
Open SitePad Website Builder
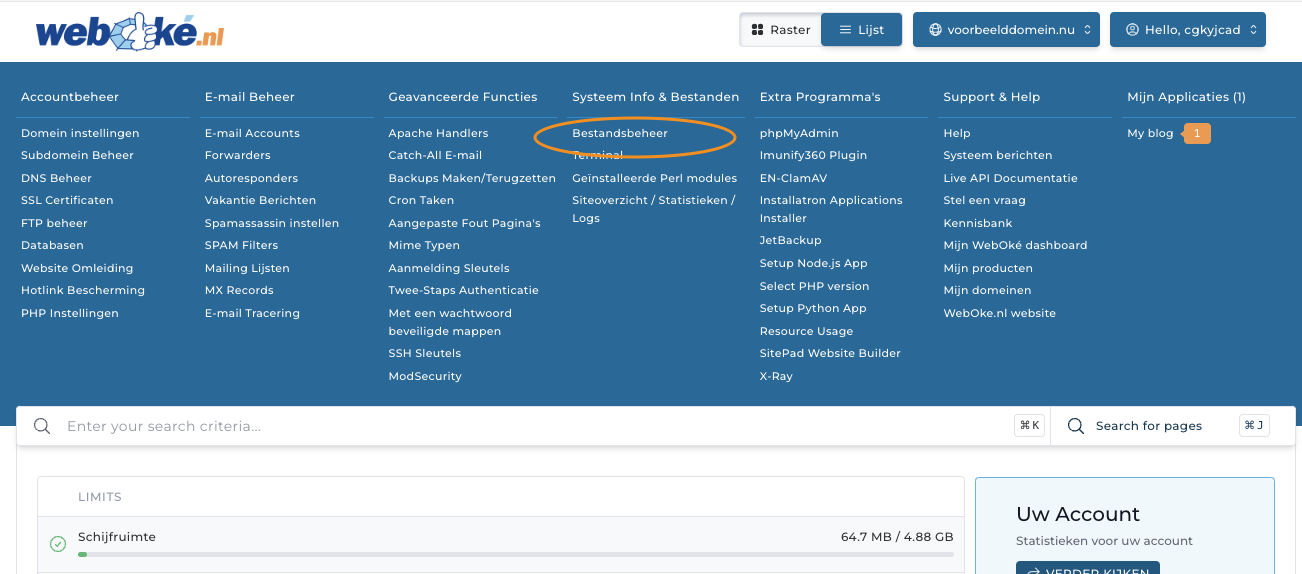click(x=830, y=353)
